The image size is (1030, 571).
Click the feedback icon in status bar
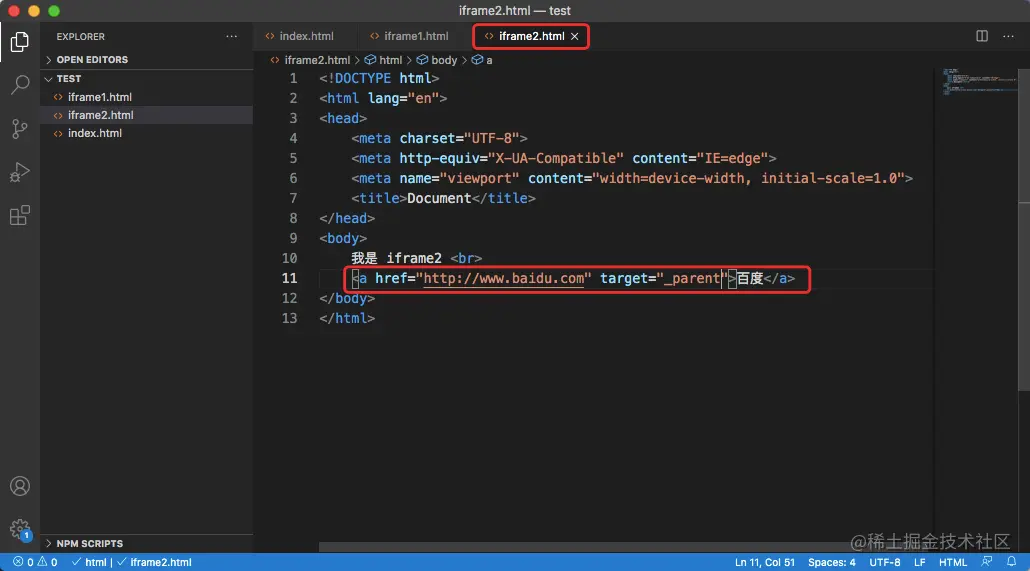987,562
